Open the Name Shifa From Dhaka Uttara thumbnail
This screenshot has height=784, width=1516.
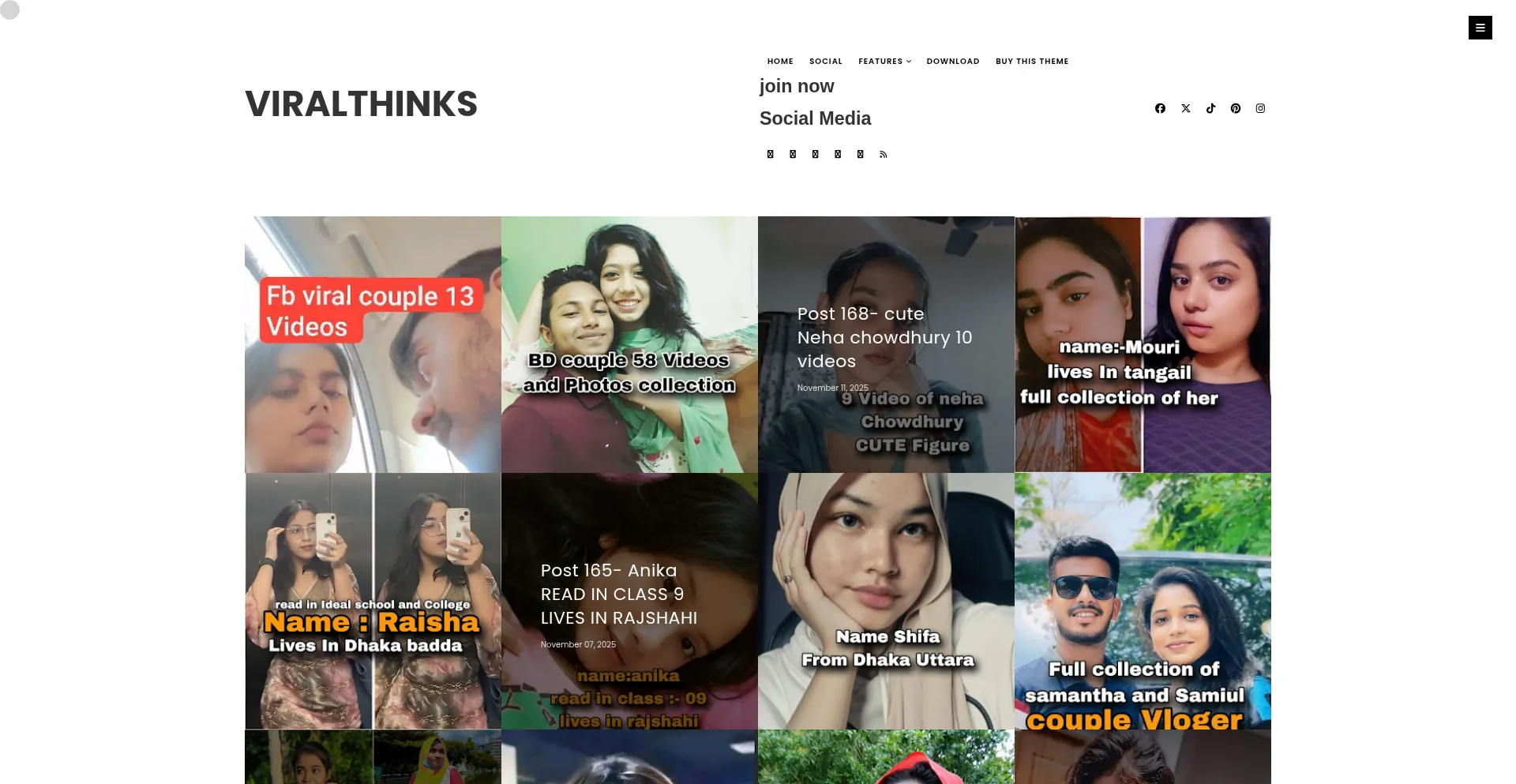(x=886, y=601)
